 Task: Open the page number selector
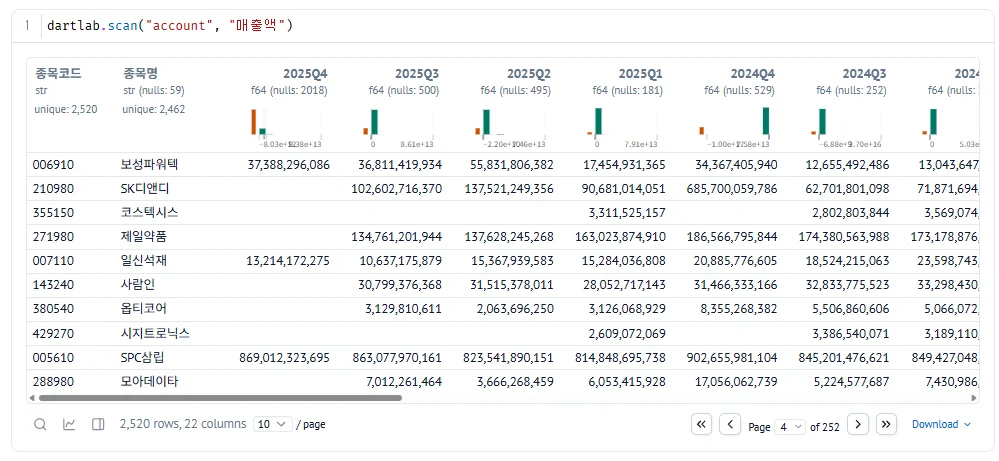790,427
